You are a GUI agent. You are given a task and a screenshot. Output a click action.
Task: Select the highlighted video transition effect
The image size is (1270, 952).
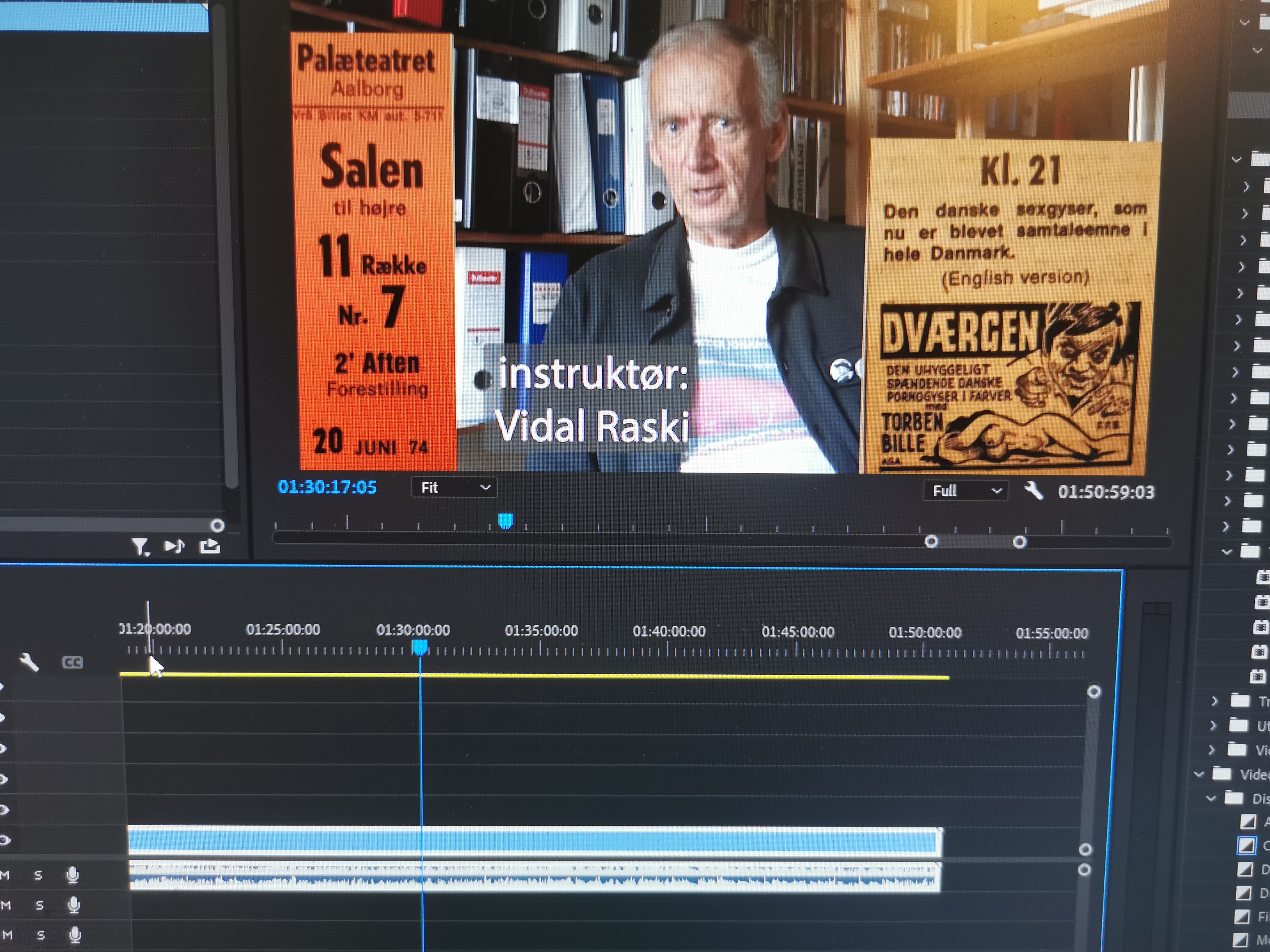tap(1246, 845)
